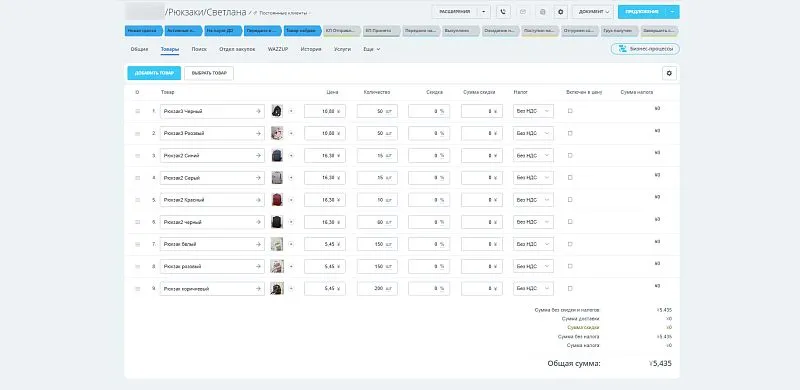This screenshot has width=800, height=390.
Task: Click the phone call icon in header
Action: point(504,12)
